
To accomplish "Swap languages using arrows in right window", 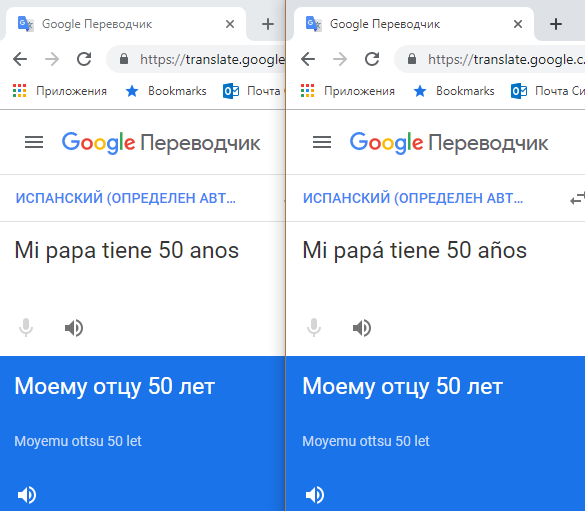I will click(x=578, y=198).
